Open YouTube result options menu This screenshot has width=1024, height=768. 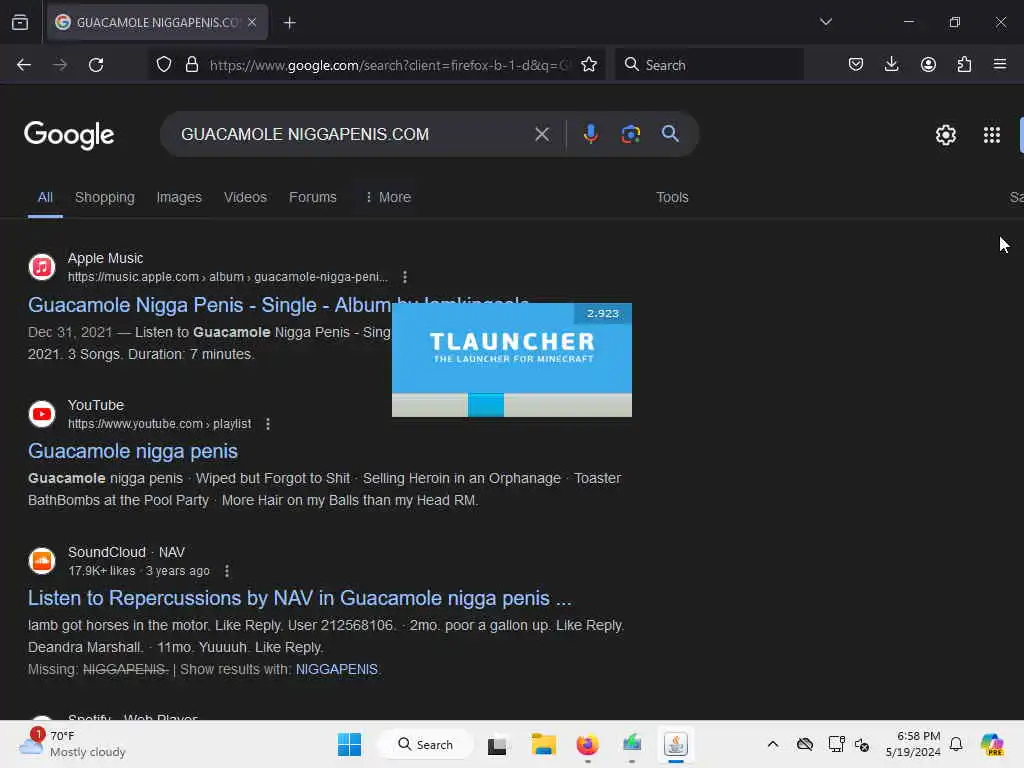268,424
